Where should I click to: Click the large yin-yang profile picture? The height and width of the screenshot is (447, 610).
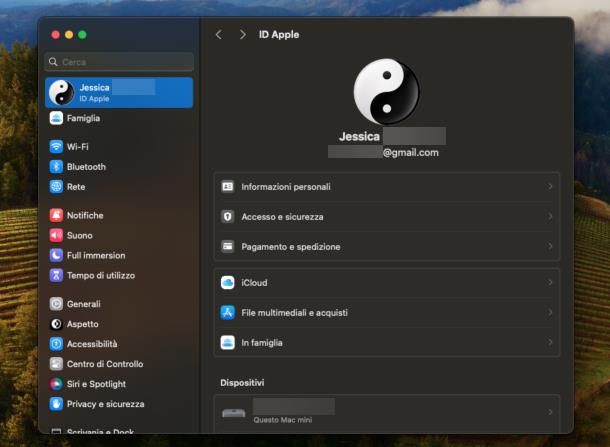pos(386,91)
